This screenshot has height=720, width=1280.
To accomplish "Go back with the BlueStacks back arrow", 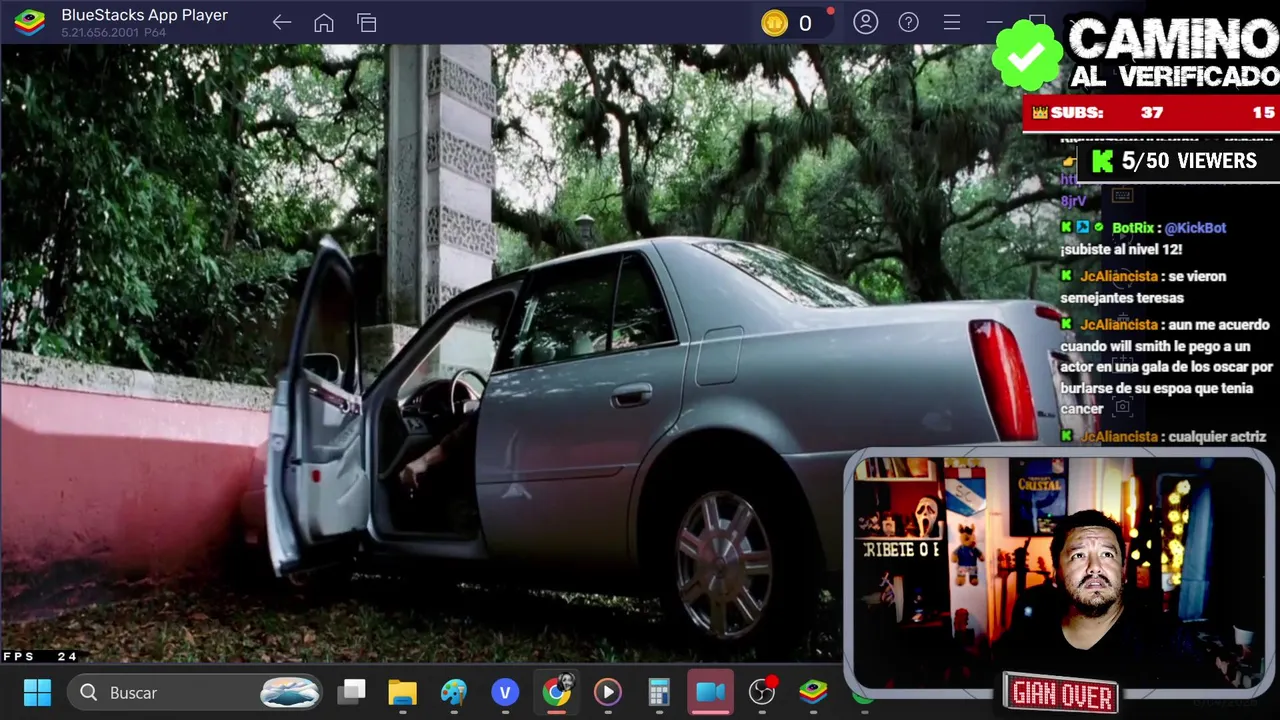I will (282, 22).
